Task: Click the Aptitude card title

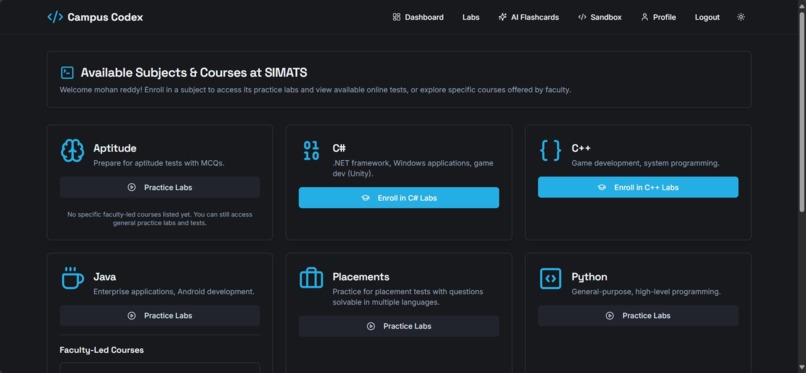Action: pos(115,148)
